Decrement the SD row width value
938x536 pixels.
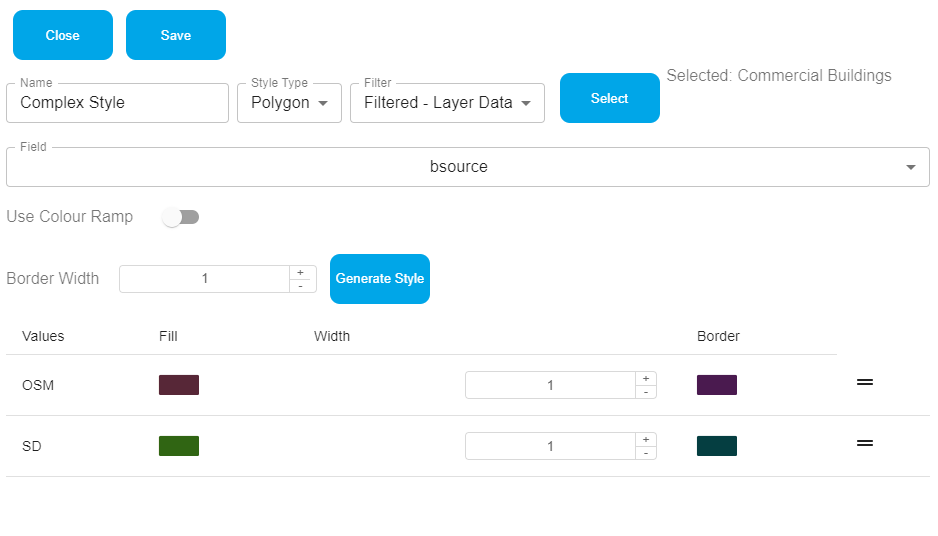click(646, 453)
